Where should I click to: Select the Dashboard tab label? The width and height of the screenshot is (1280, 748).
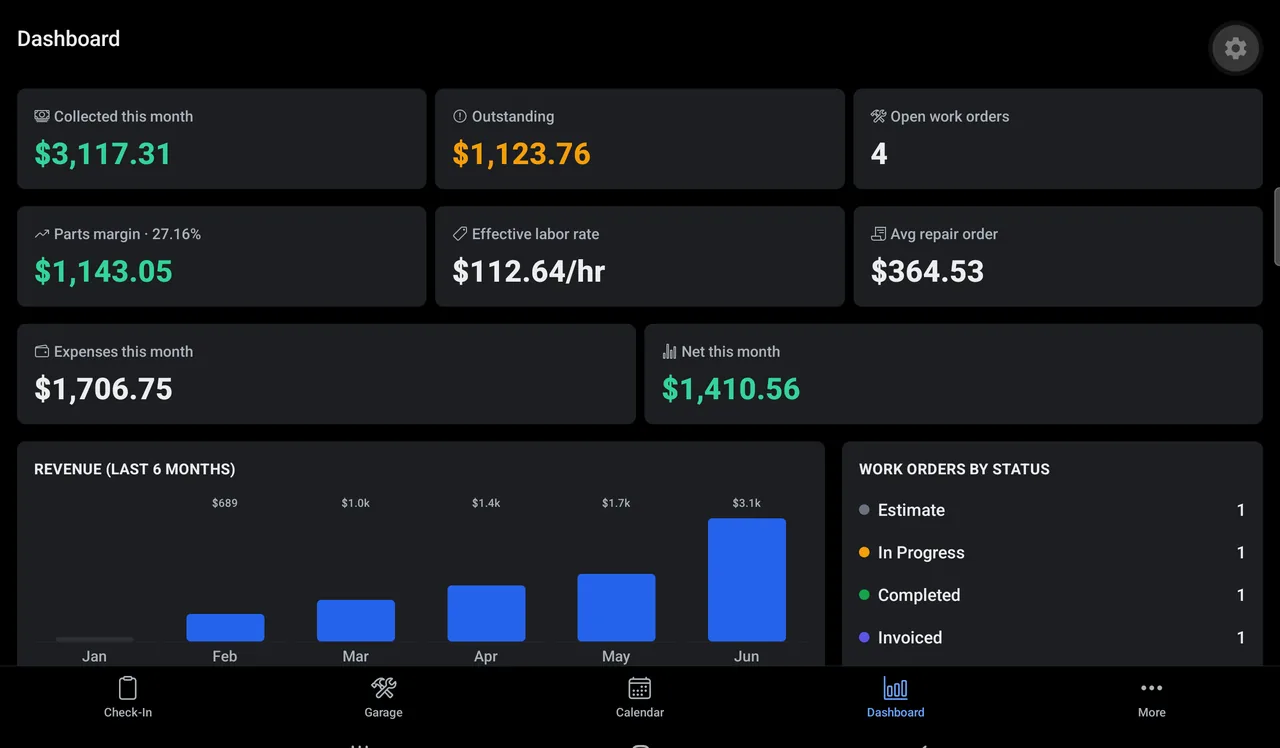(x=896, y=712)
